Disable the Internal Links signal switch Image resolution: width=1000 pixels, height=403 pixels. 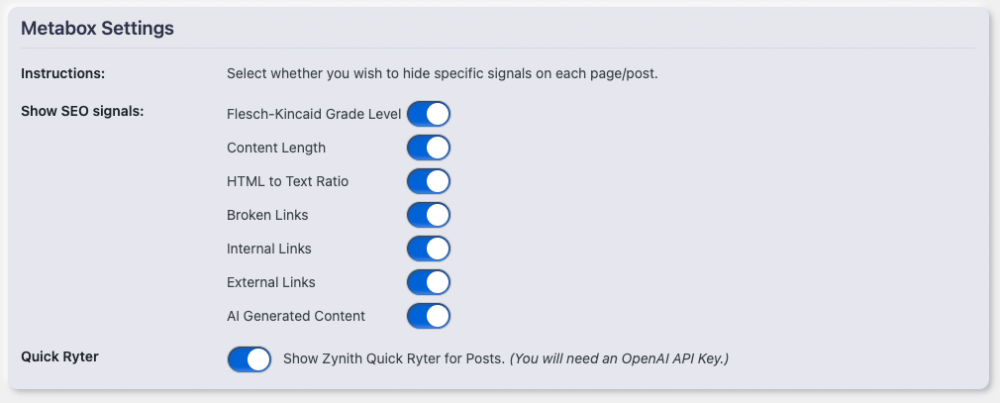point(428,249)
